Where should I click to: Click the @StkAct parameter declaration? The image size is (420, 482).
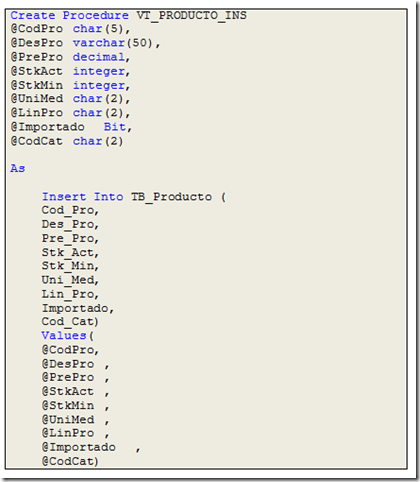point(70,71)
